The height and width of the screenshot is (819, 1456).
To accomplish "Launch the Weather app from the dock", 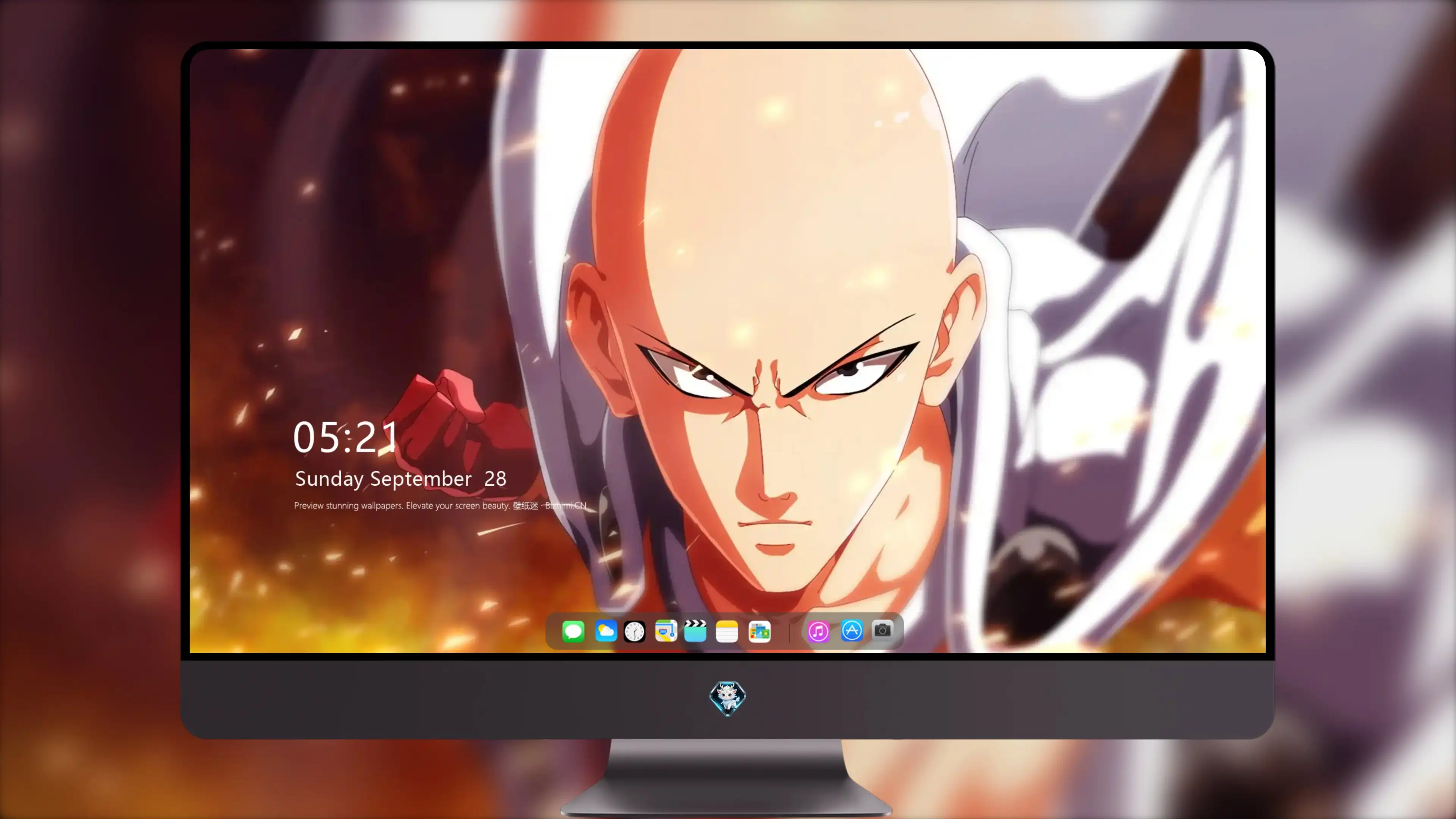I will (606, 631).
